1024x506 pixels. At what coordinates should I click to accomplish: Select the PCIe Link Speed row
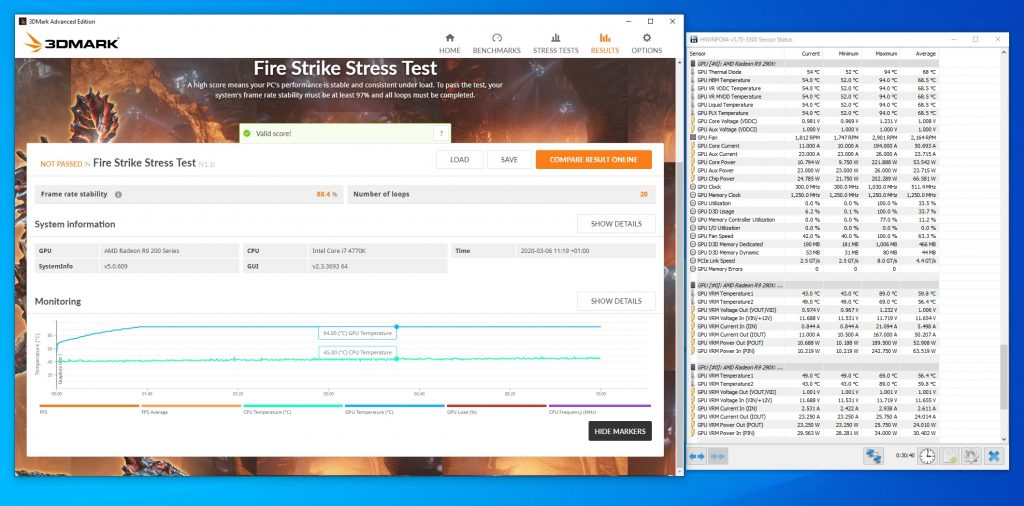[814, 261]
